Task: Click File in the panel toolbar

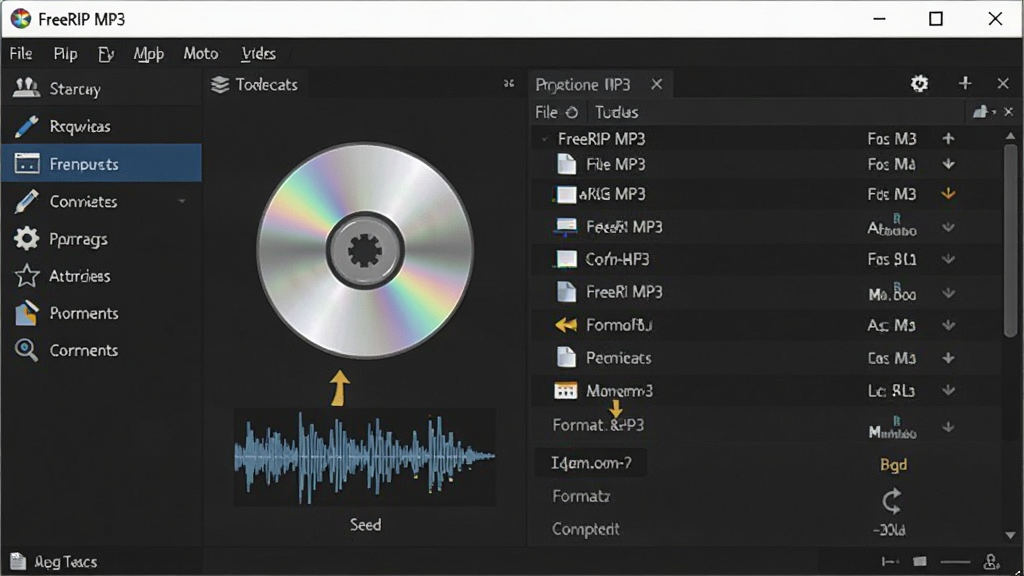Action: [546, 112]
